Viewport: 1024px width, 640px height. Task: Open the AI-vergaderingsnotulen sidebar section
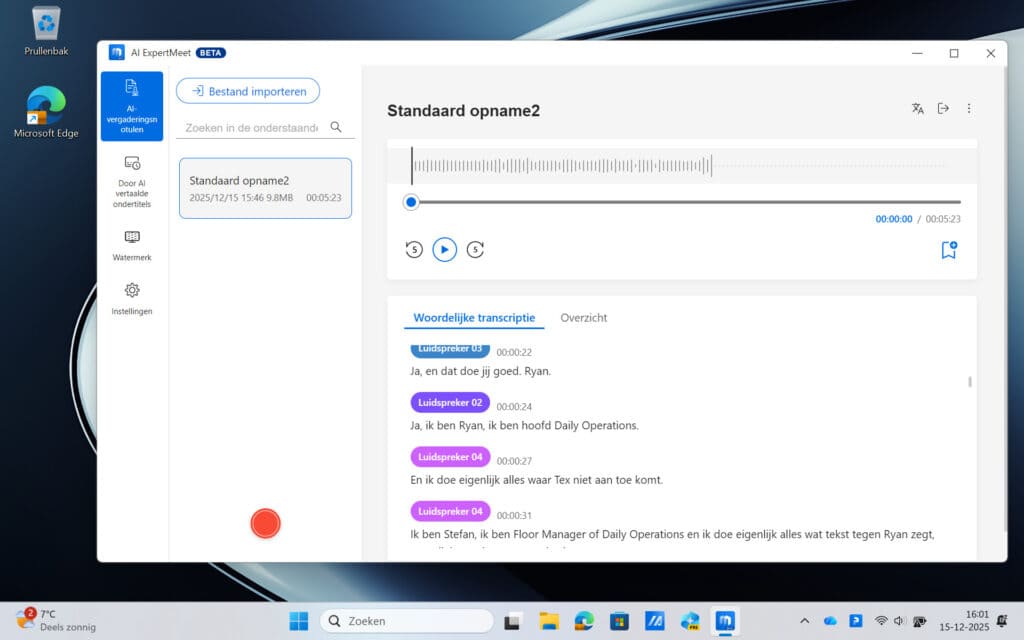coord(132,106)
